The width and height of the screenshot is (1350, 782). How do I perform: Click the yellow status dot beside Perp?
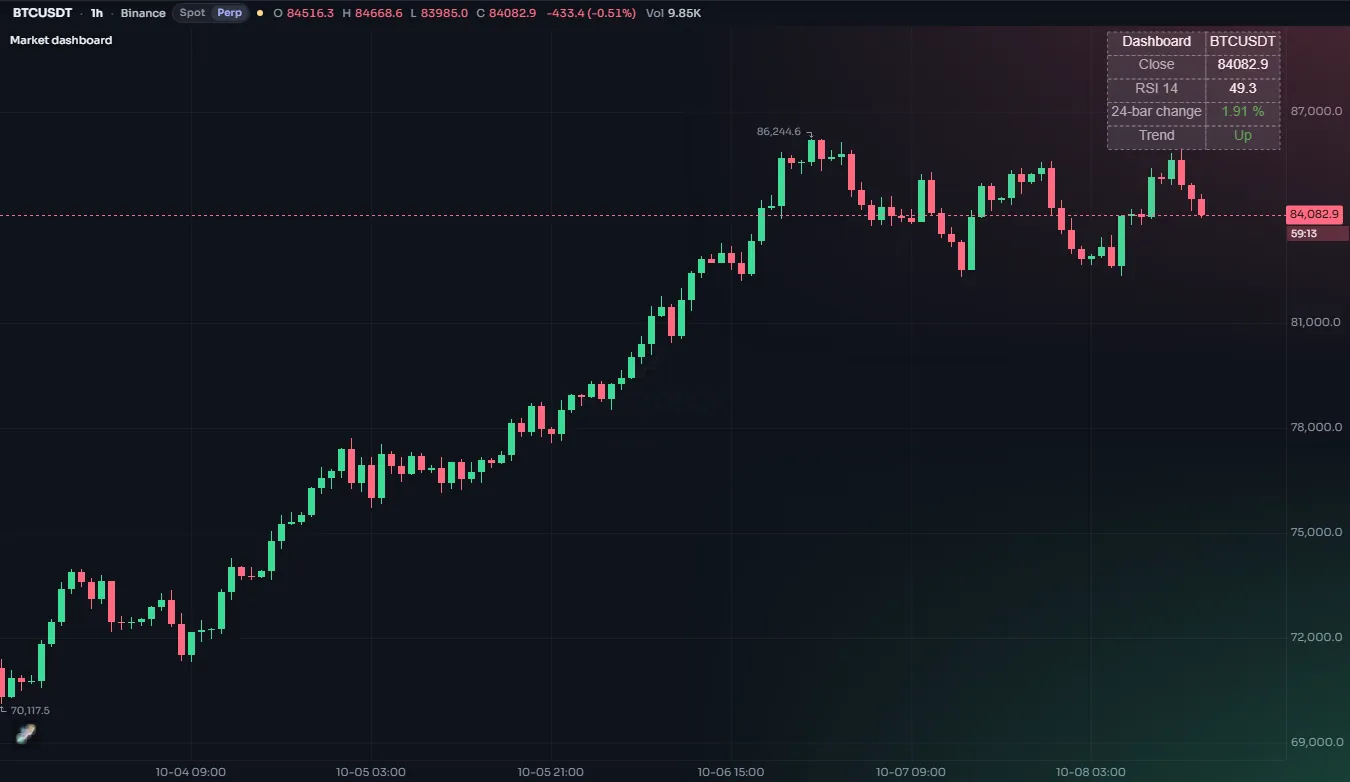260,13
